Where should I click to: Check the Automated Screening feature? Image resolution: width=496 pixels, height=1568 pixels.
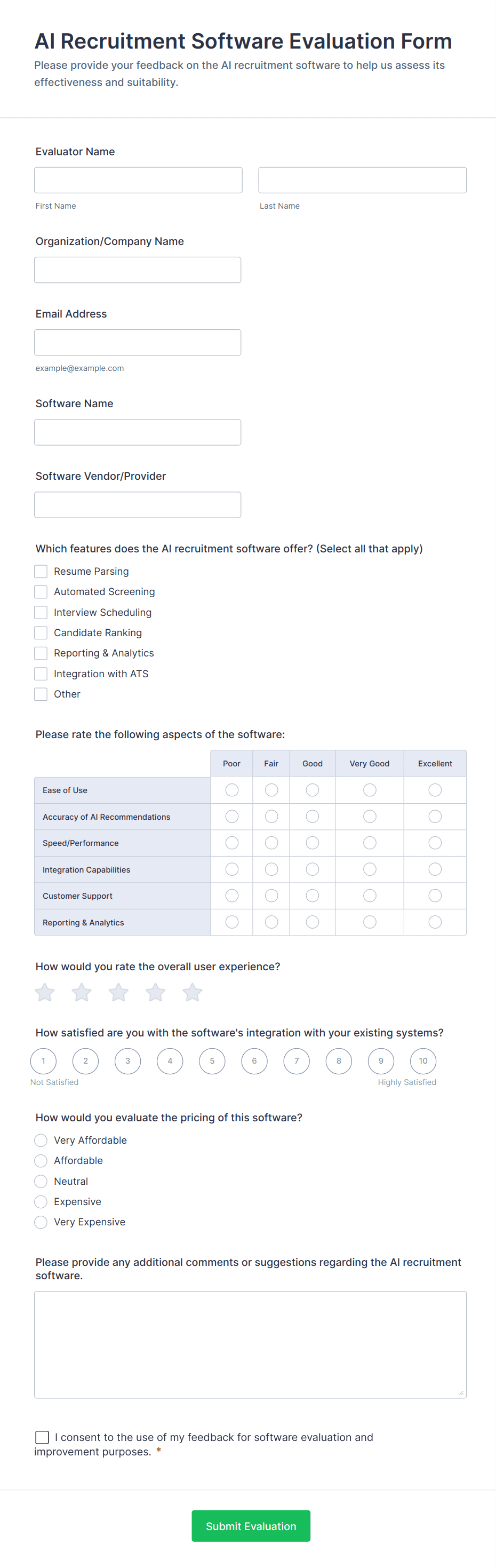(x=40, y=591)
